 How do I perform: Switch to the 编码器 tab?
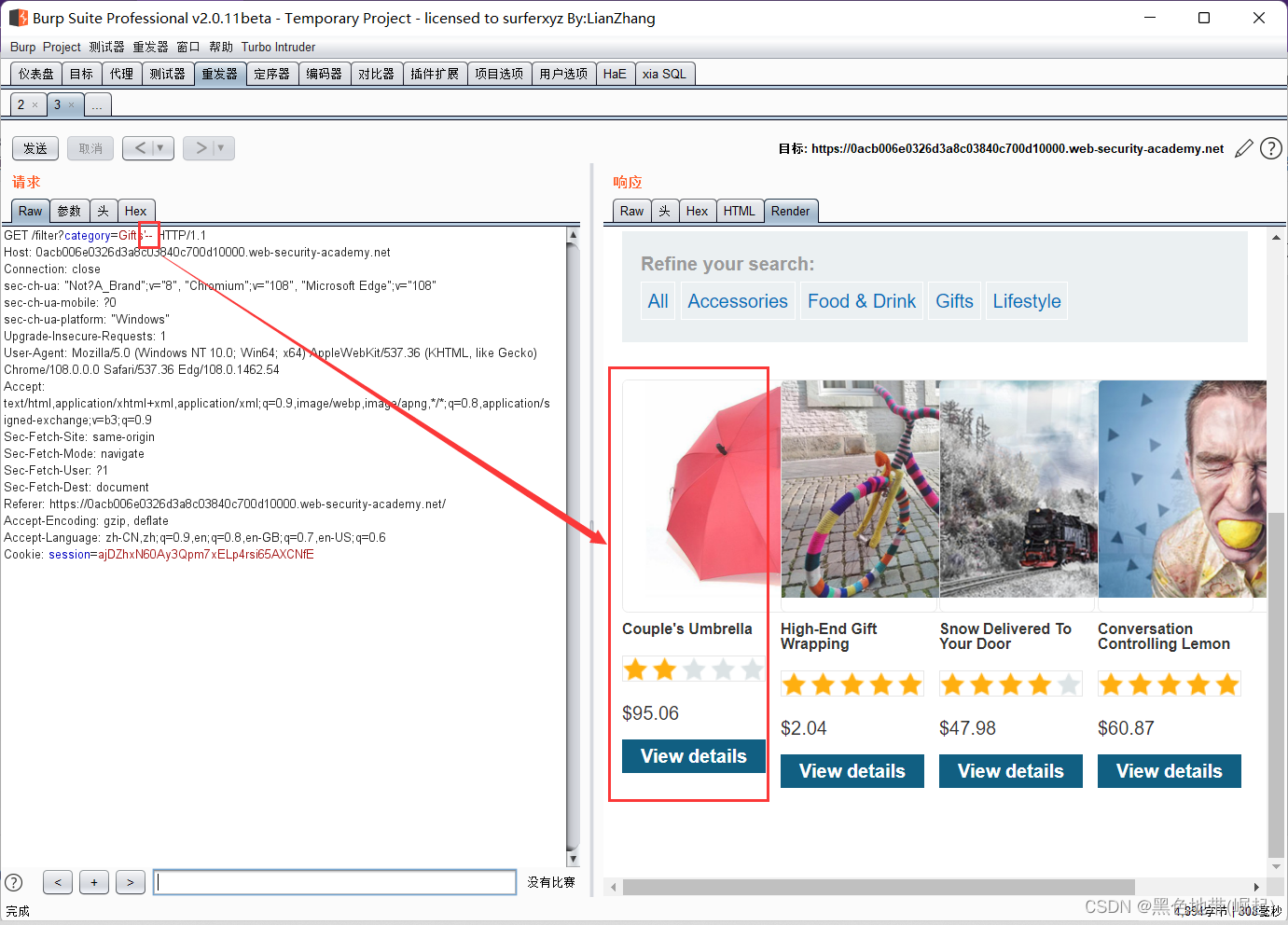[325, 74]
